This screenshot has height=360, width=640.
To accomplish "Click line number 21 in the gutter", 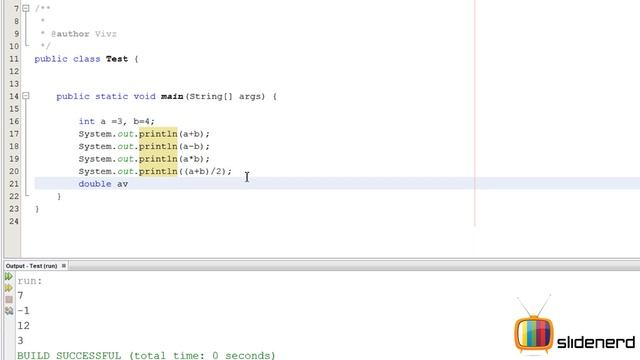I will 14,184.
